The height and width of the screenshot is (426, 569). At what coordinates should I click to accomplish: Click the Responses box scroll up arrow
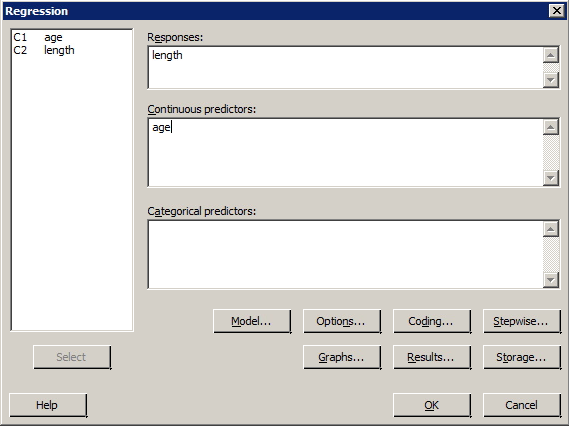point(550,55)
